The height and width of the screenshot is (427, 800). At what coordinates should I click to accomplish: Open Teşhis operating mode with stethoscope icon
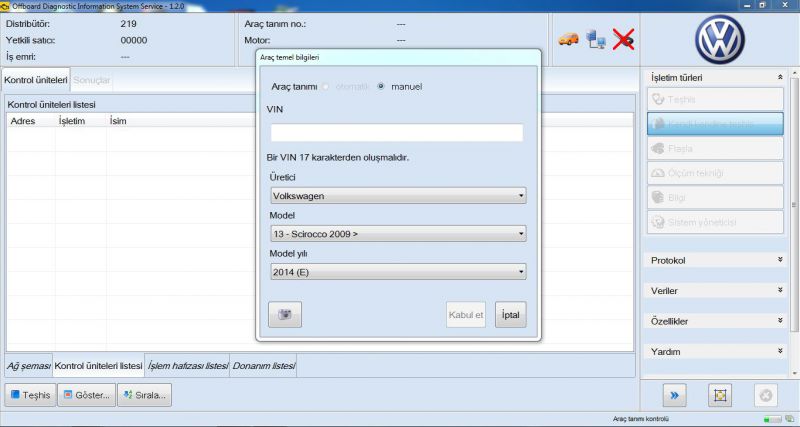715,99
